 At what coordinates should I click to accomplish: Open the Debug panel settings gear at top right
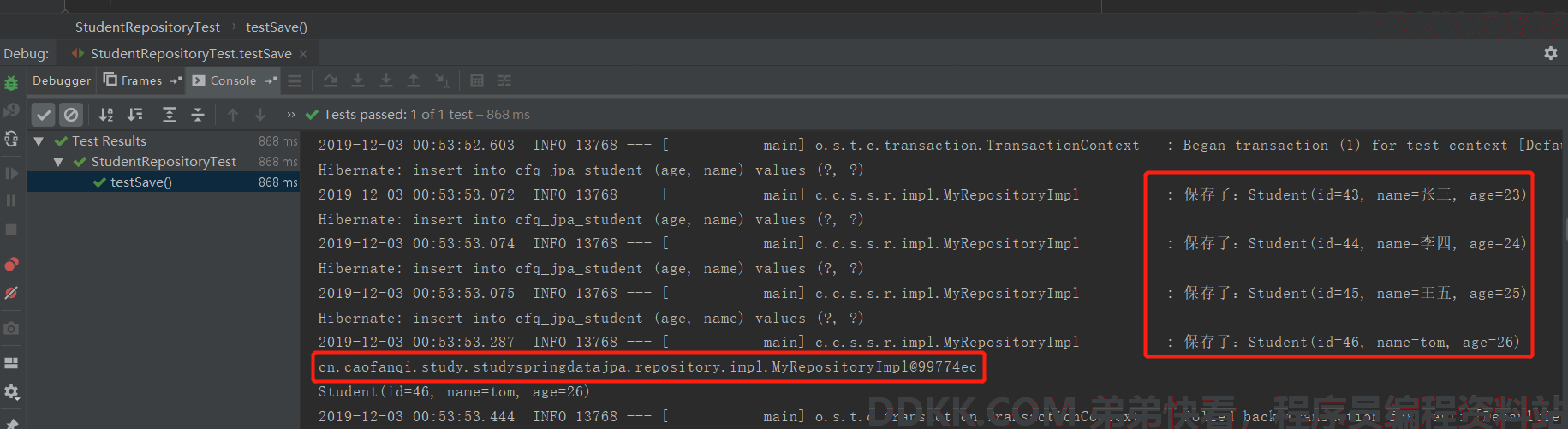click(1550, 53)
